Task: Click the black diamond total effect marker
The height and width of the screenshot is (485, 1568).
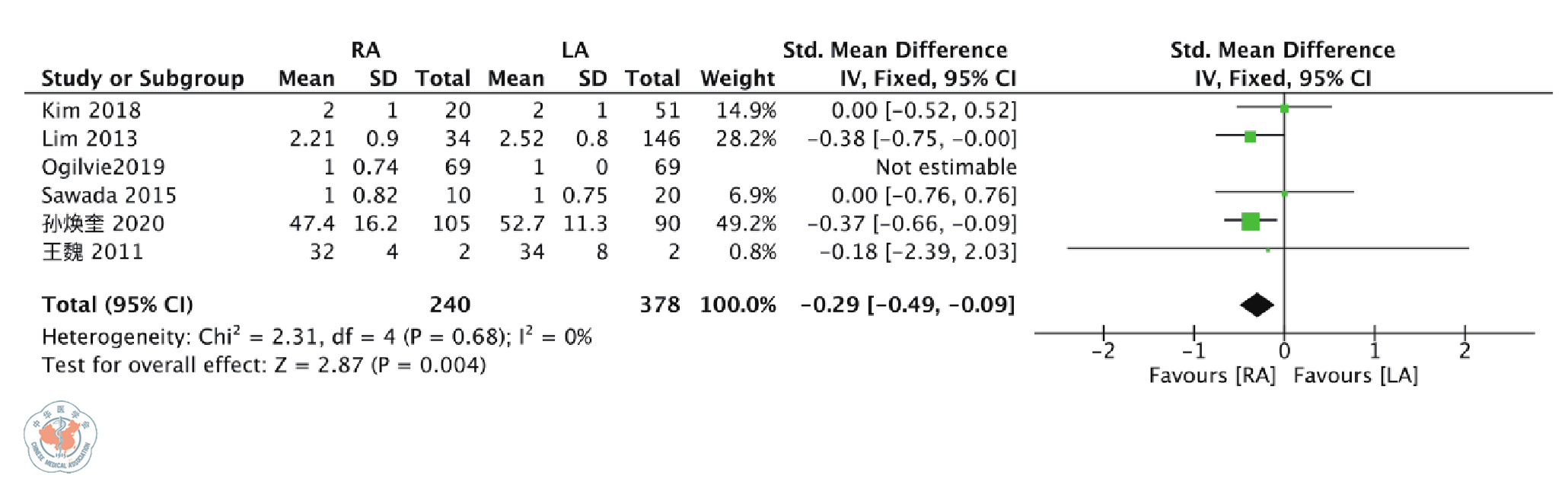Action: [1257, 305]
